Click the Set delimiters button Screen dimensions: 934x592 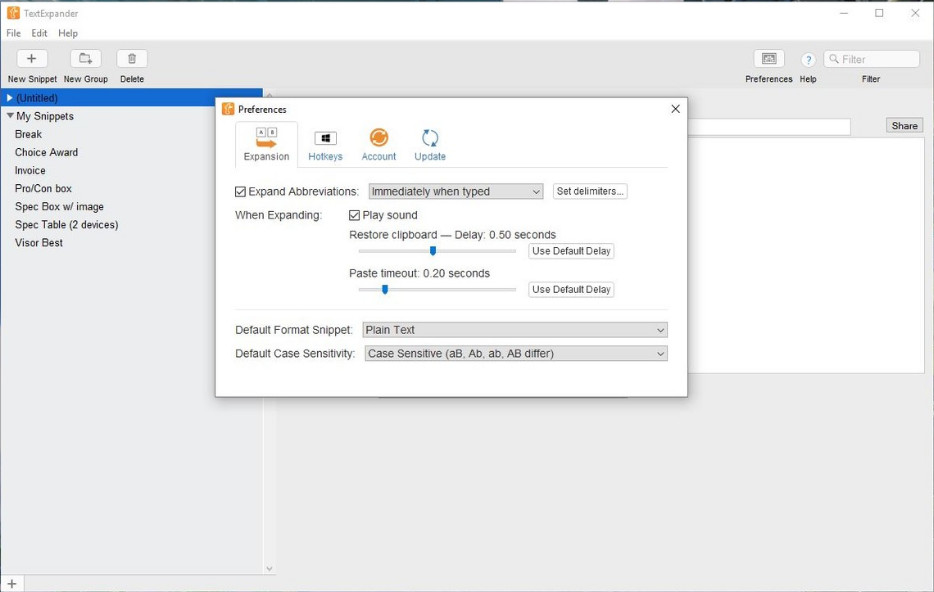coord(590,191)
